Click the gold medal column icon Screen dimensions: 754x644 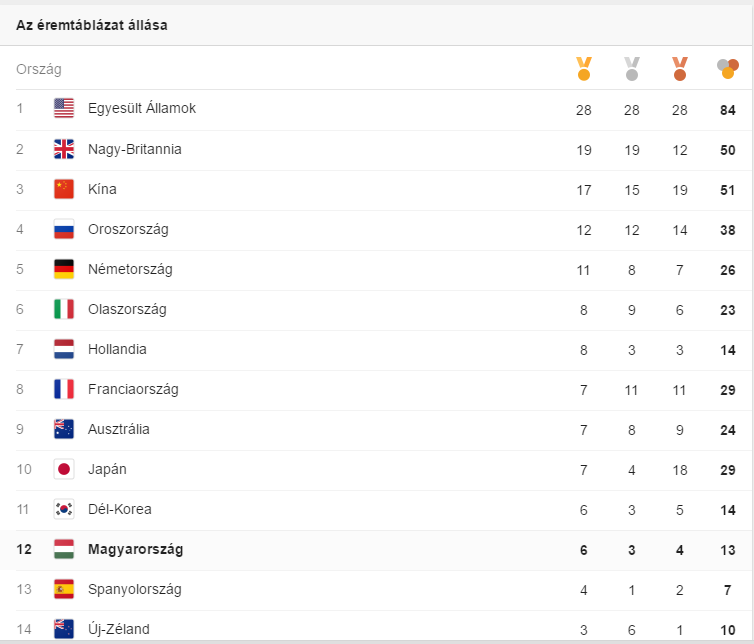pyautogui.click(x=584, y=69)
